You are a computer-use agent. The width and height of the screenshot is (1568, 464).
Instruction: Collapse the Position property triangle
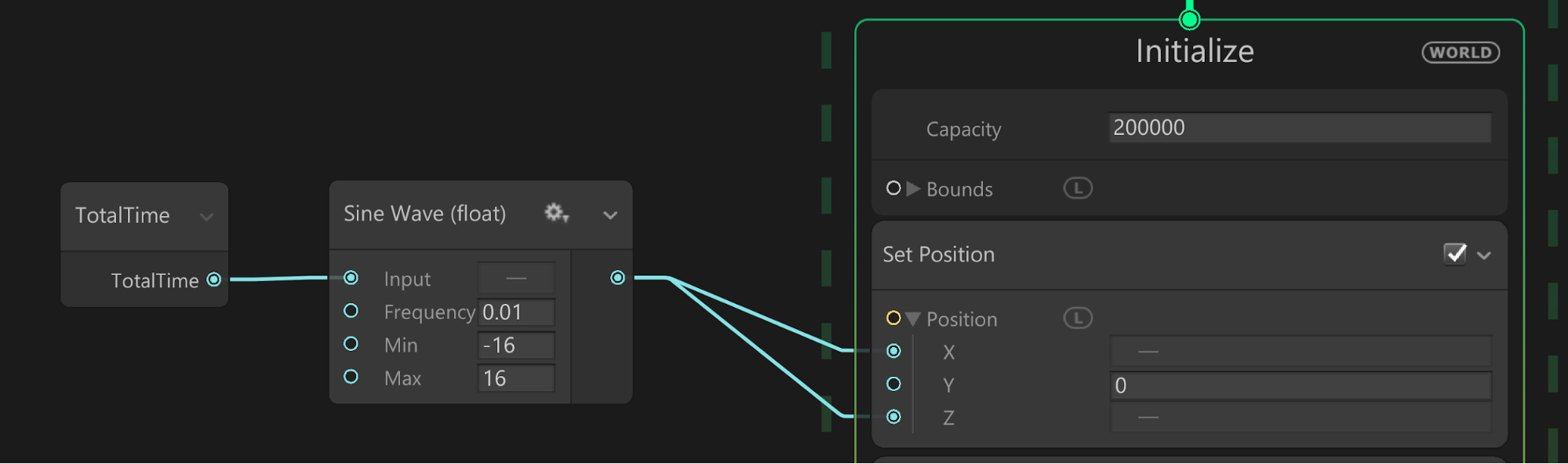coord(912,320)
